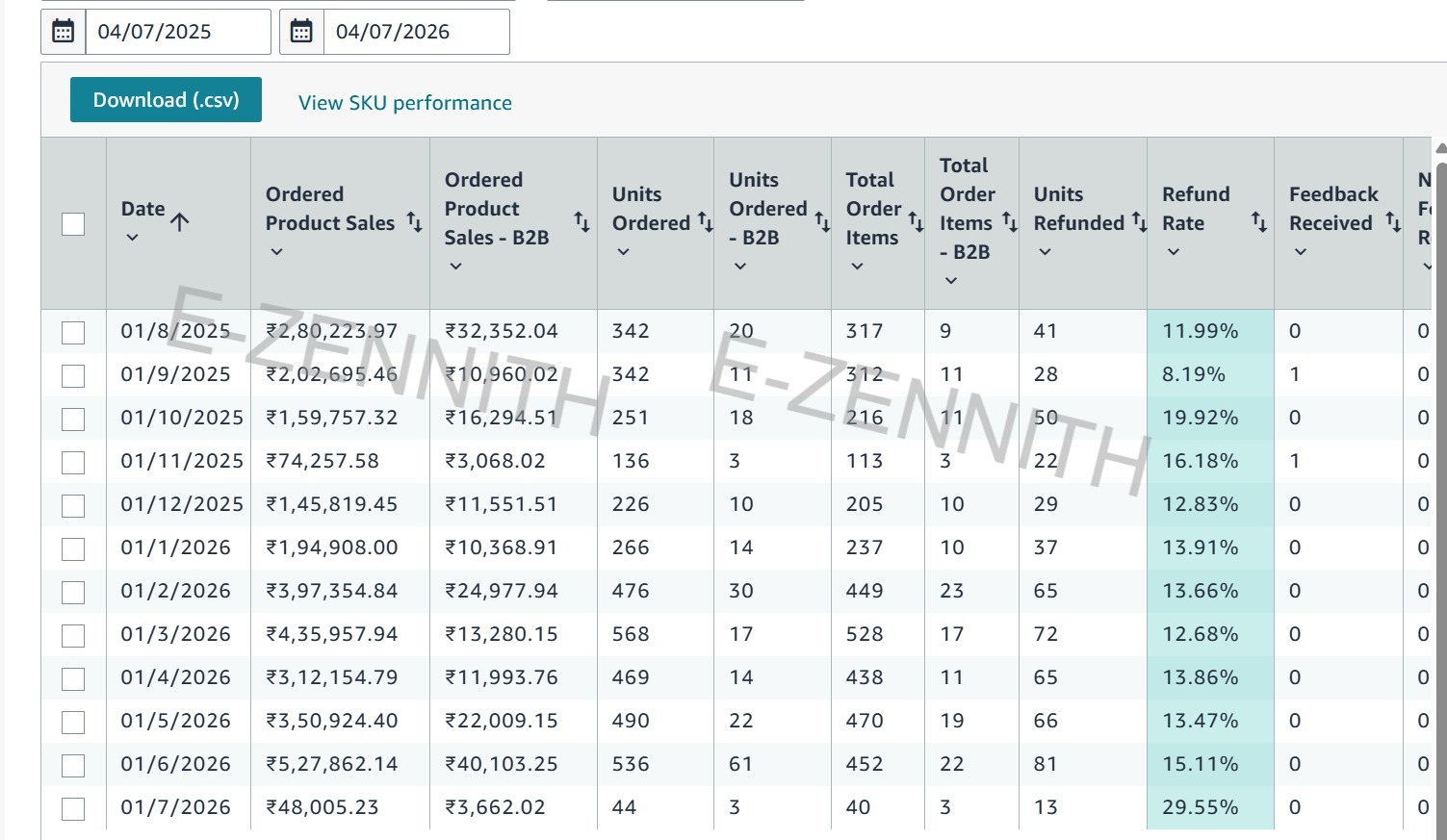Screen dimensions: 1447x840
Task: Check the 01/12/2025 row checkbox
Action: click(73, 506)
